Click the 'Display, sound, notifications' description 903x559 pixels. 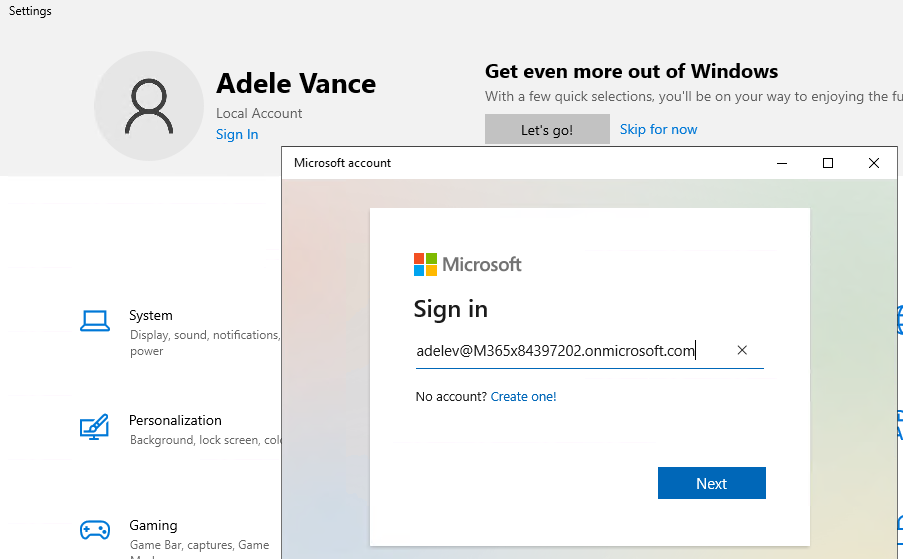point(205,343)
